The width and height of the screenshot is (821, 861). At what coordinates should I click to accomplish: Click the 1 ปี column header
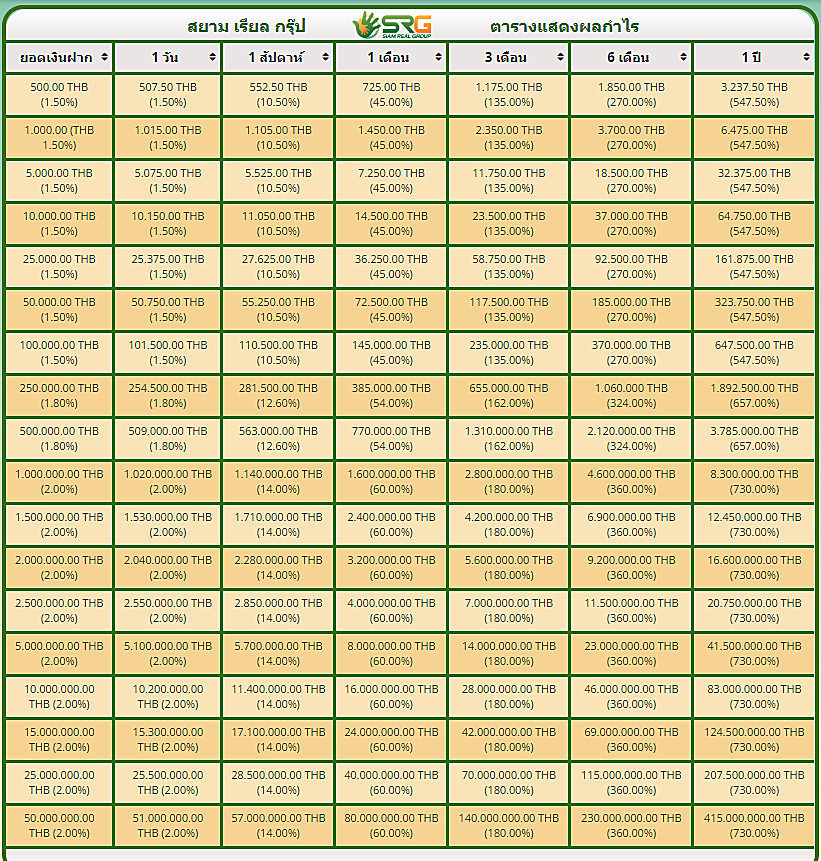(754, 58)
